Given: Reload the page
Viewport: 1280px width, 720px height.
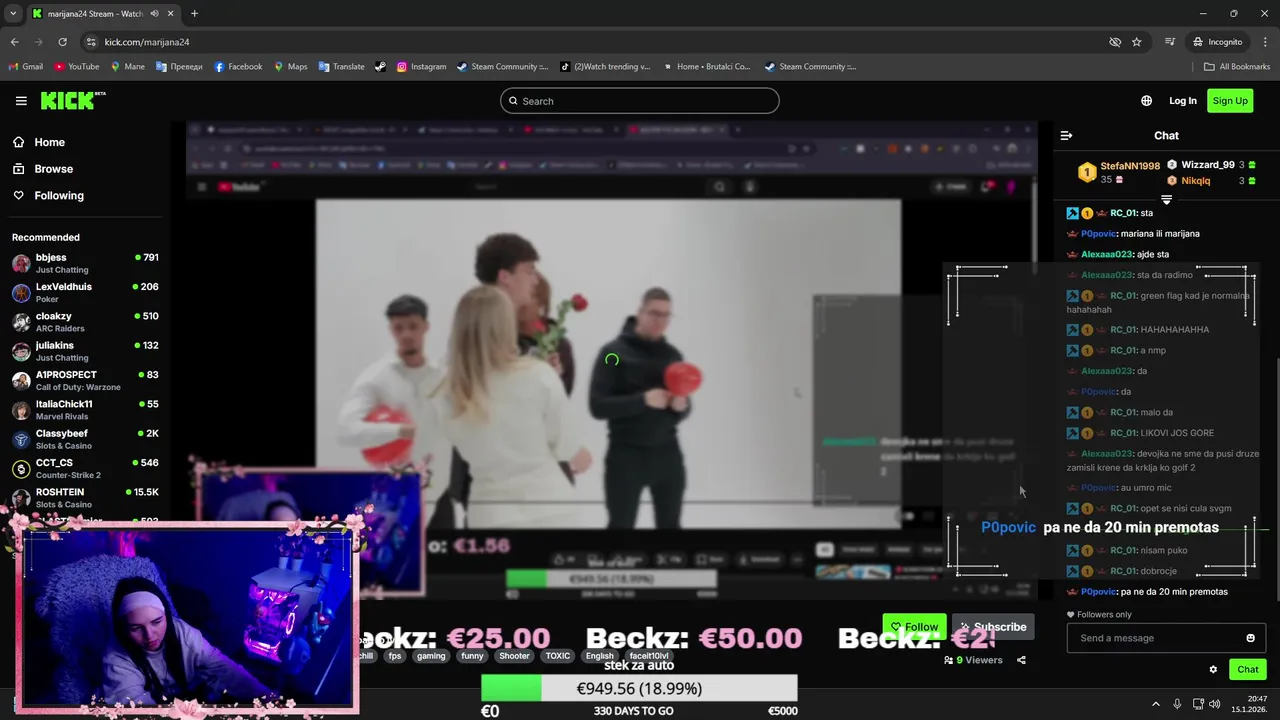Looking at the screenshot, I should click(x=62, y=42).
